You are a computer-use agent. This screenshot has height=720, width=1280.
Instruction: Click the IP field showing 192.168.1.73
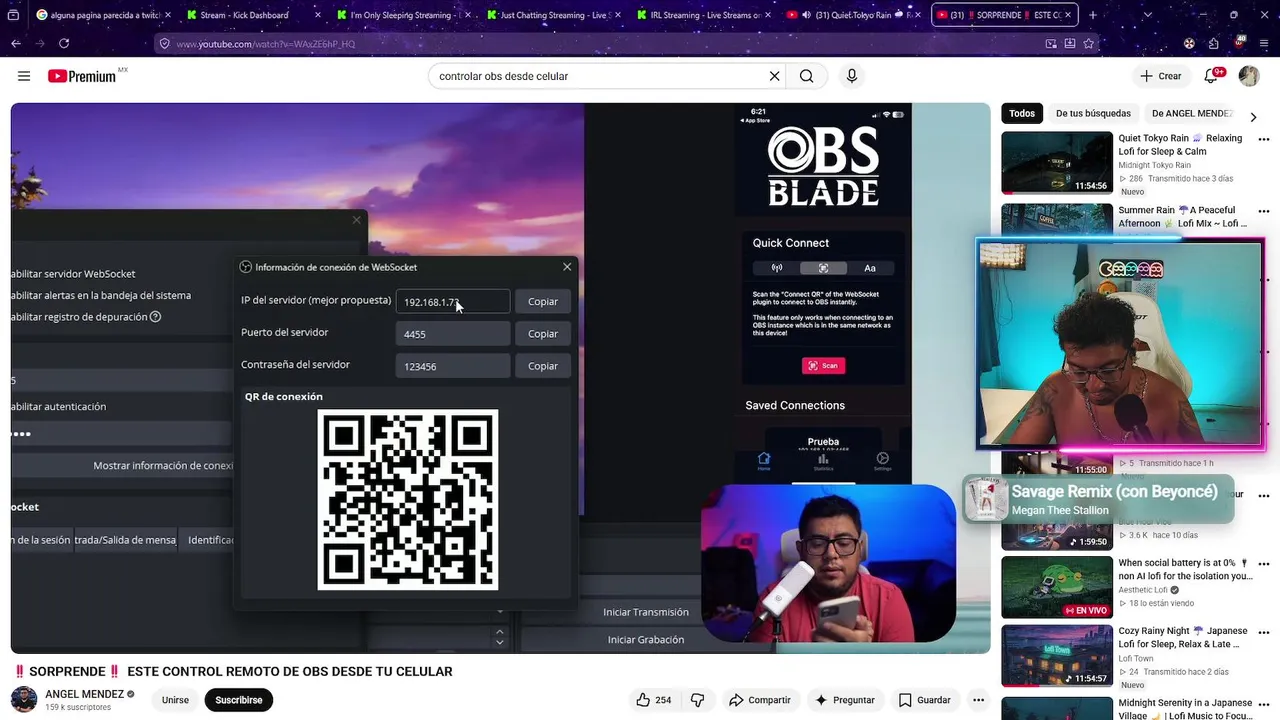(x=453, y=301)
